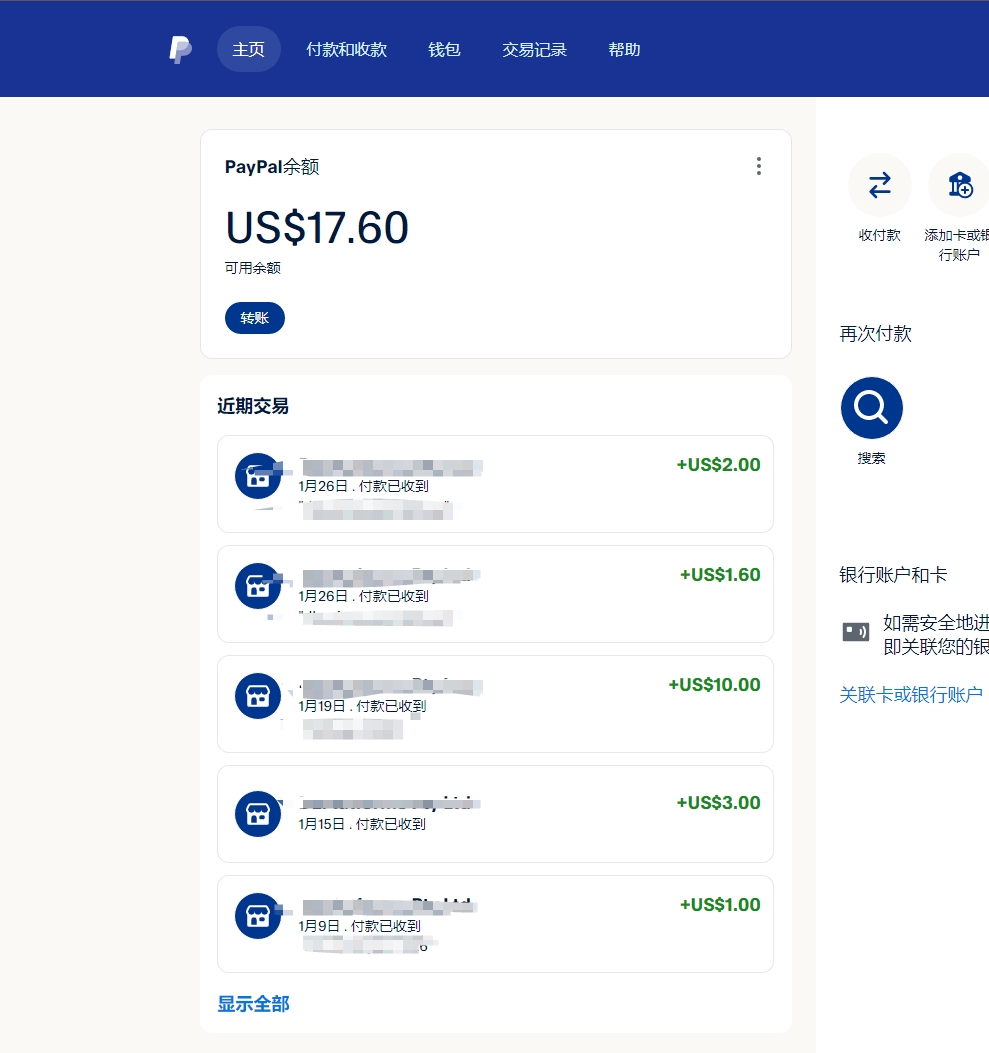Click the storefront icon on the US$1.00 transaction

pos(257,915)
